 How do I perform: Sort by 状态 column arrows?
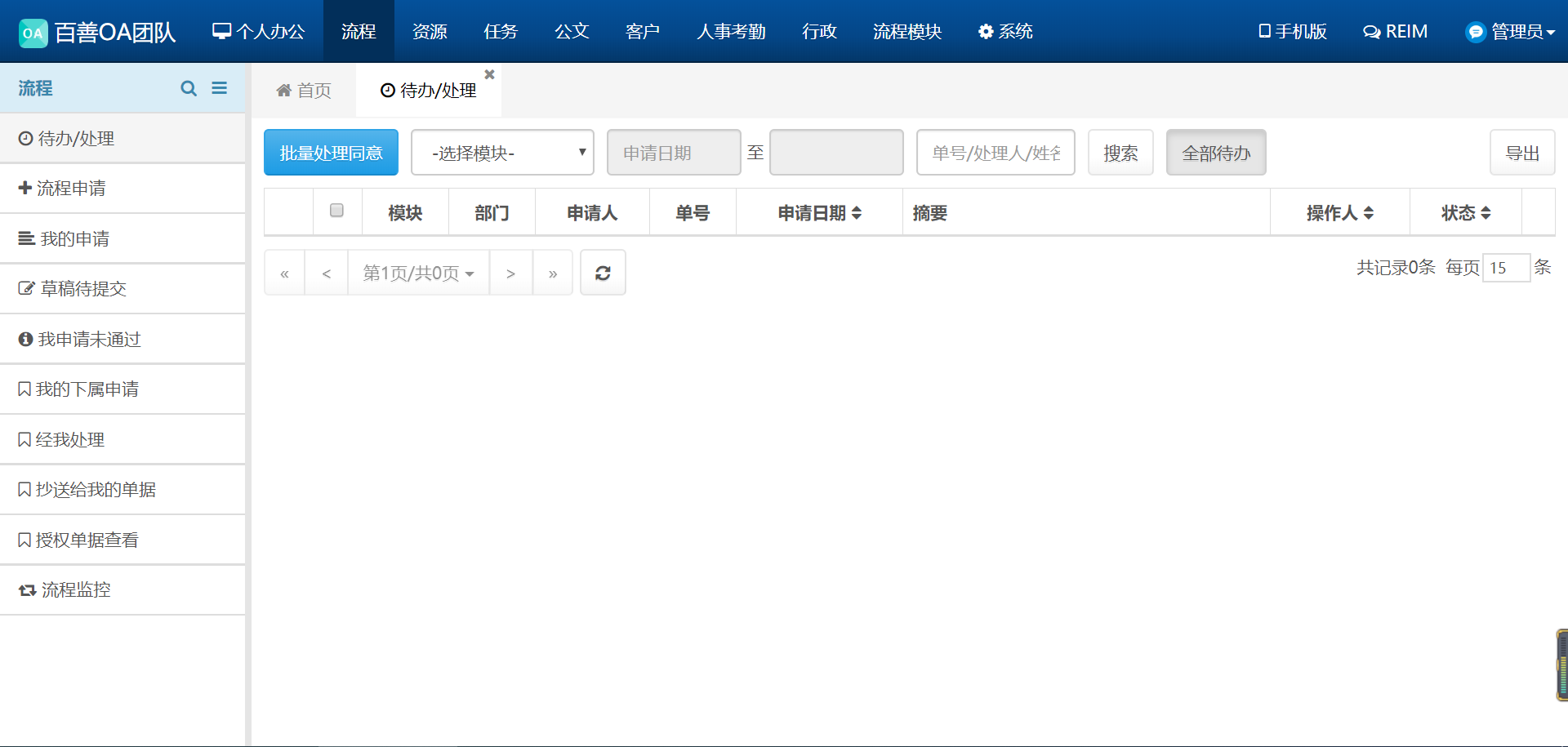click(x=1486, y=213)
